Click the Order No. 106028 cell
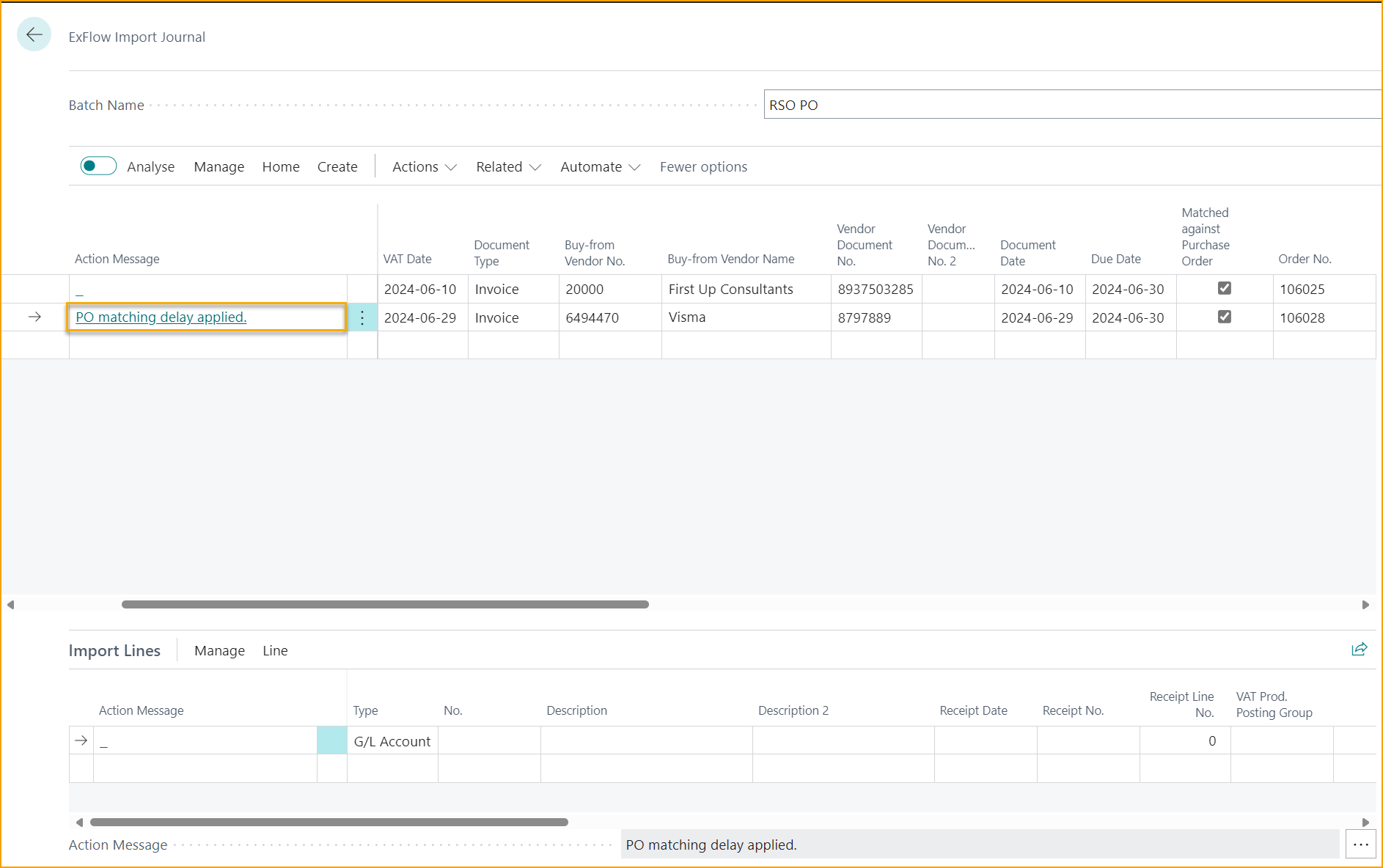Image resolution: width=1383 pixels, height=868 pixels. (1324, 317)
